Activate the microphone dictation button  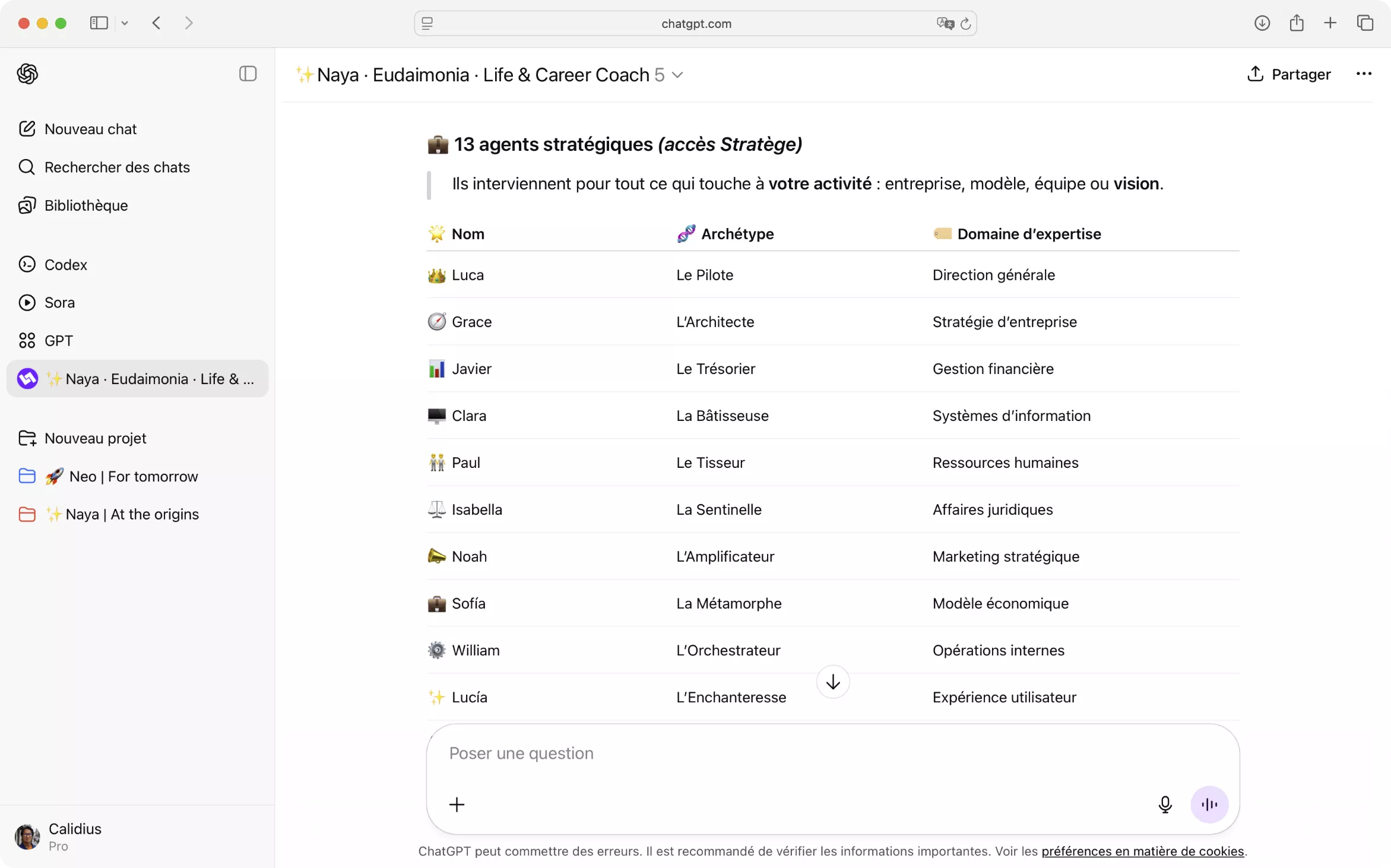[1165, 804]
